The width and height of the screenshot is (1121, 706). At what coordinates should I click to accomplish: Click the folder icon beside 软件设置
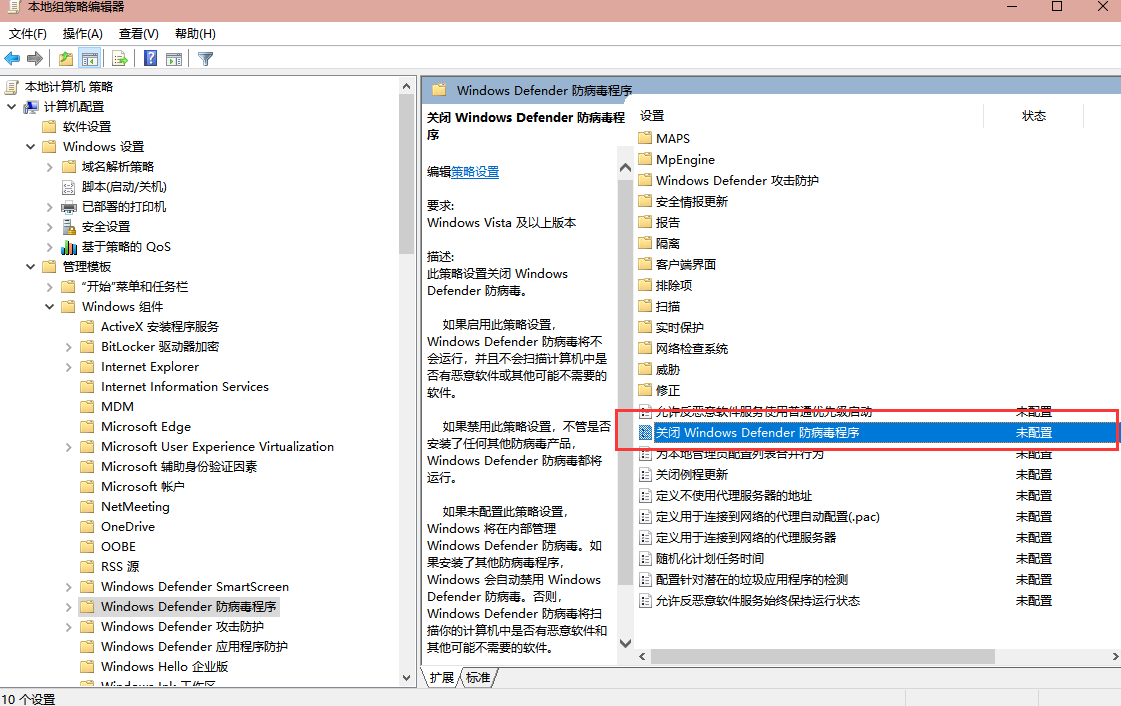pyautogui.click(x=49, y=127)
